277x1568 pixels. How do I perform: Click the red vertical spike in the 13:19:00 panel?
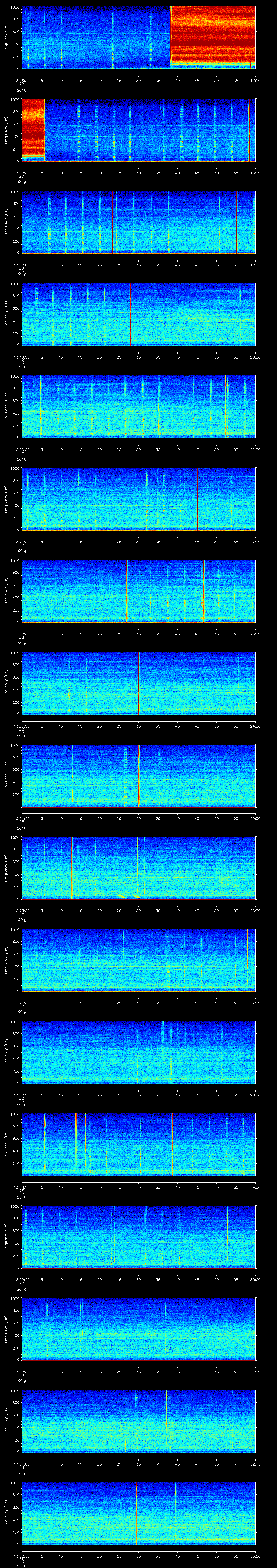point(130,314)
